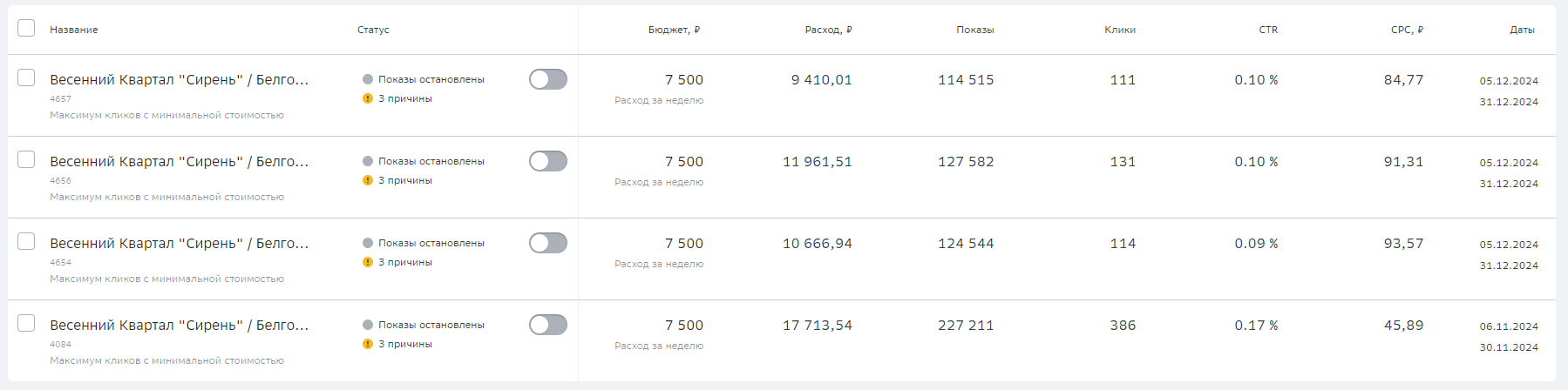Enable the switch for campaign 4656
The image size is (1568, 390).
(547, 161)
